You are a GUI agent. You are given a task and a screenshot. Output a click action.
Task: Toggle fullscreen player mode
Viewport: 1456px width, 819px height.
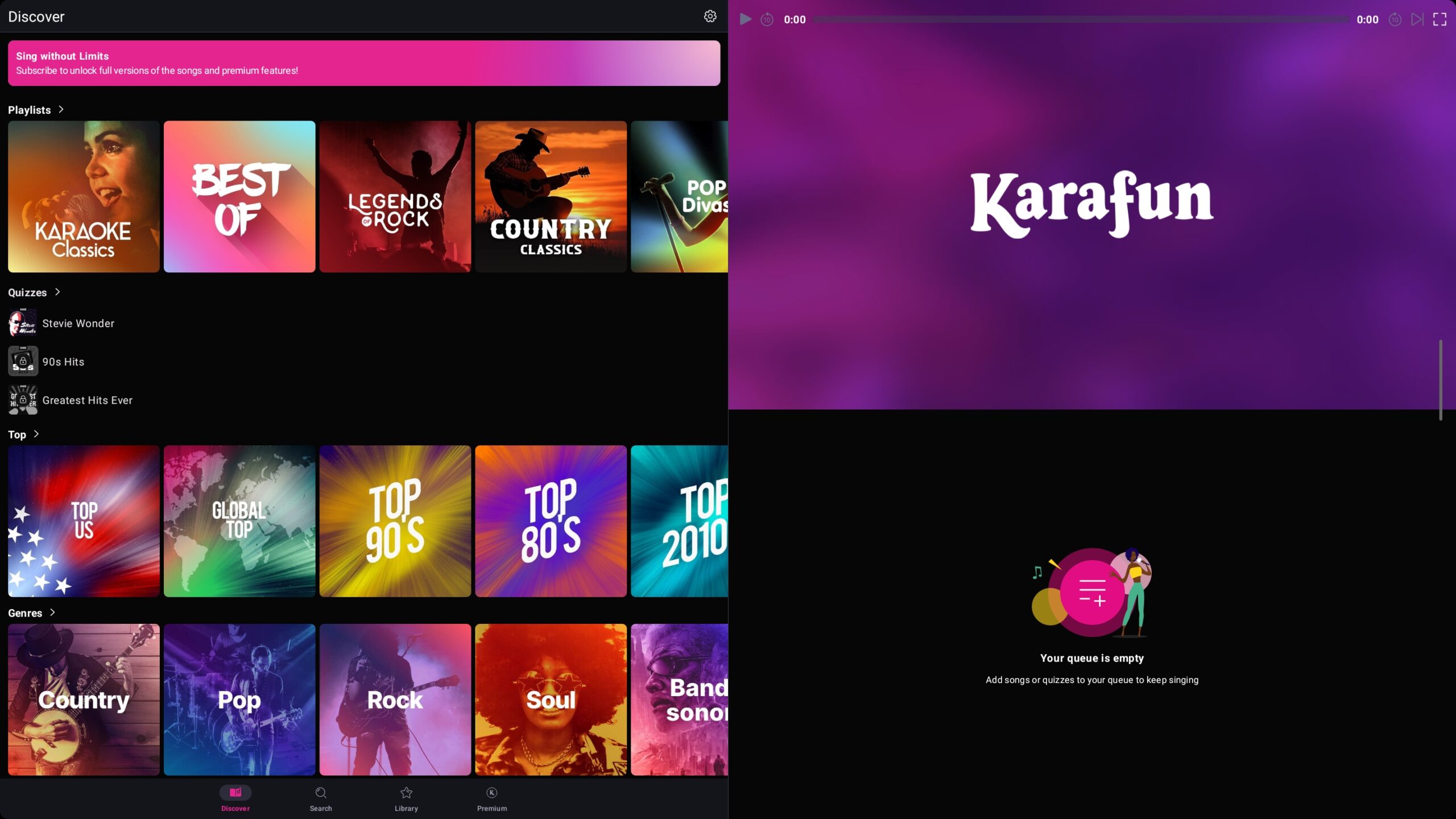[1440, 19]
